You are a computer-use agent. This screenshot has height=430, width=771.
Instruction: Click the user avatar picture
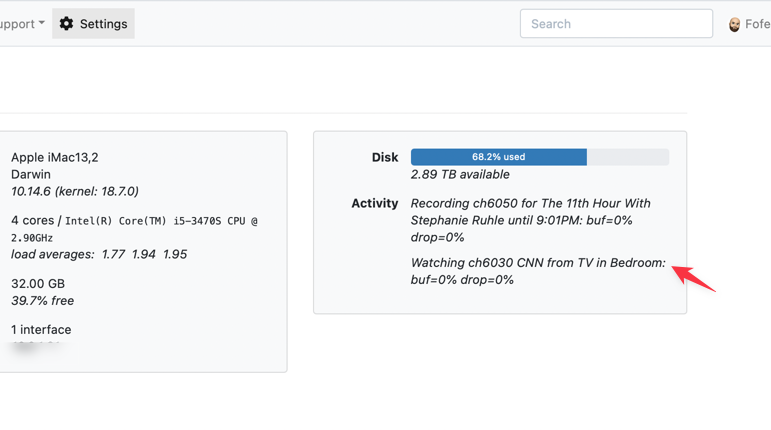pyautogui.click(x=734, y=24)
